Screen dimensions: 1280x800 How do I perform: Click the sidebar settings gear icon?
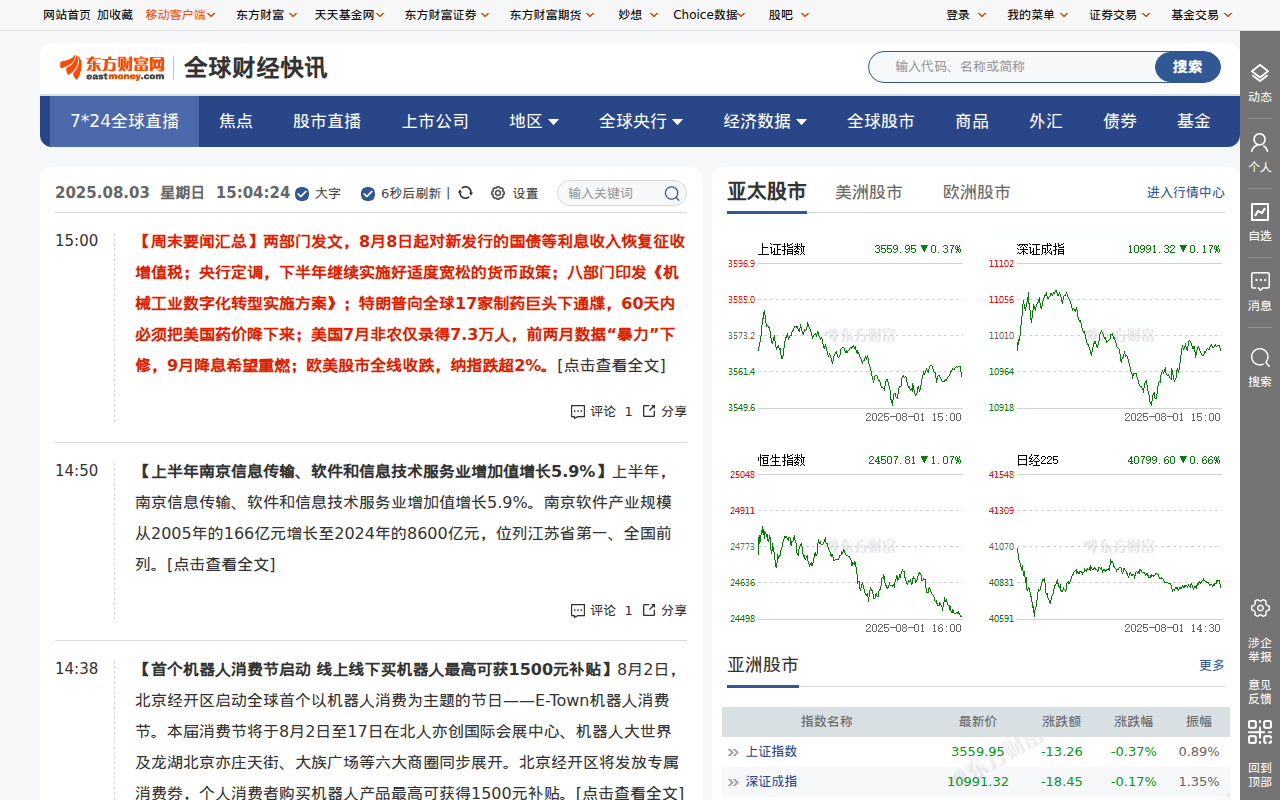point(1260,607)
